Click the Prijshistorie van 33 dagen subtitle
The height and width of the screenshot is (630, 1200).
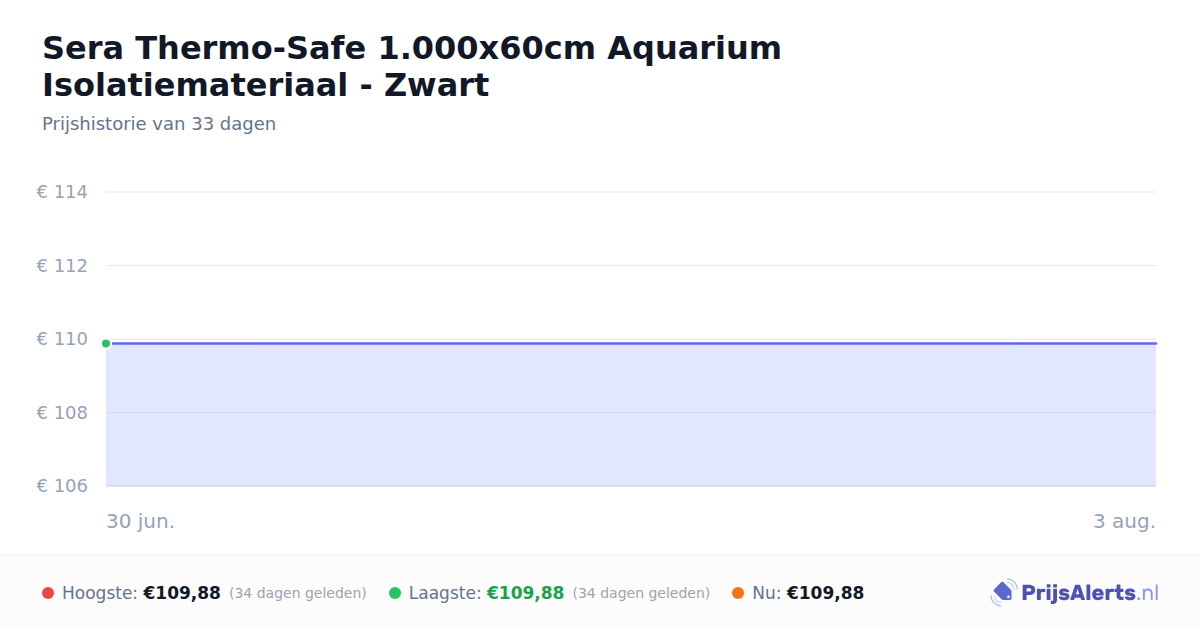[x=159, y=124]
